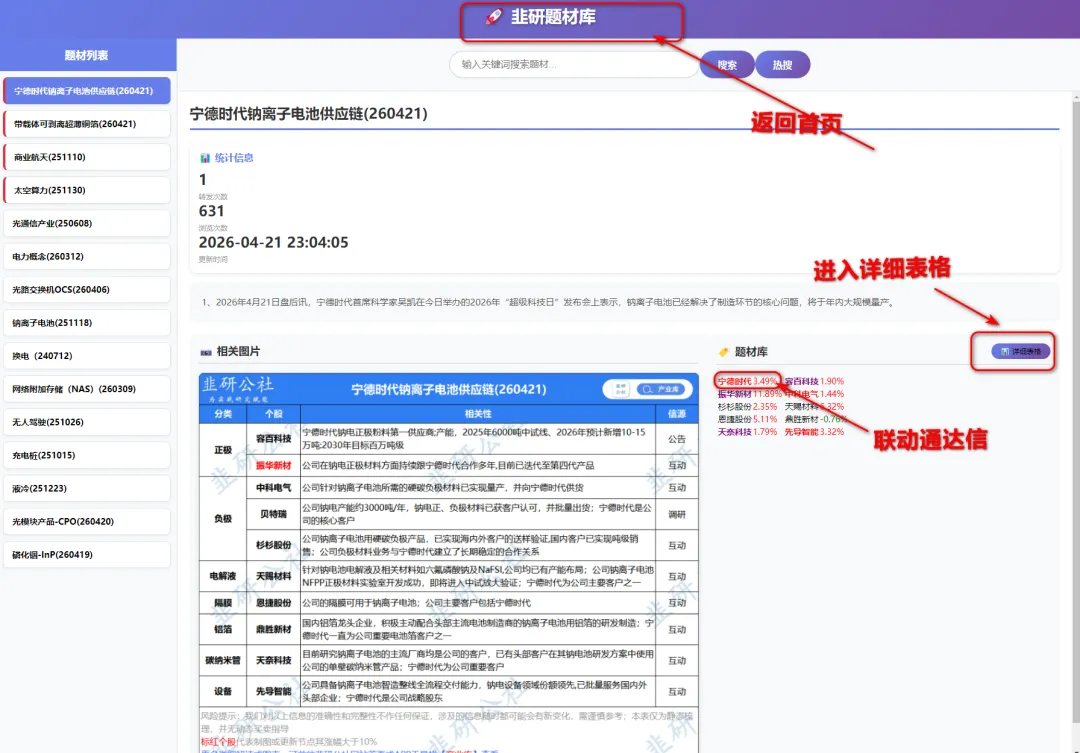Viewport: 1080px width, 753px height.
Task: Focus the keyword search input field
Action: click(x=574, y=64)
